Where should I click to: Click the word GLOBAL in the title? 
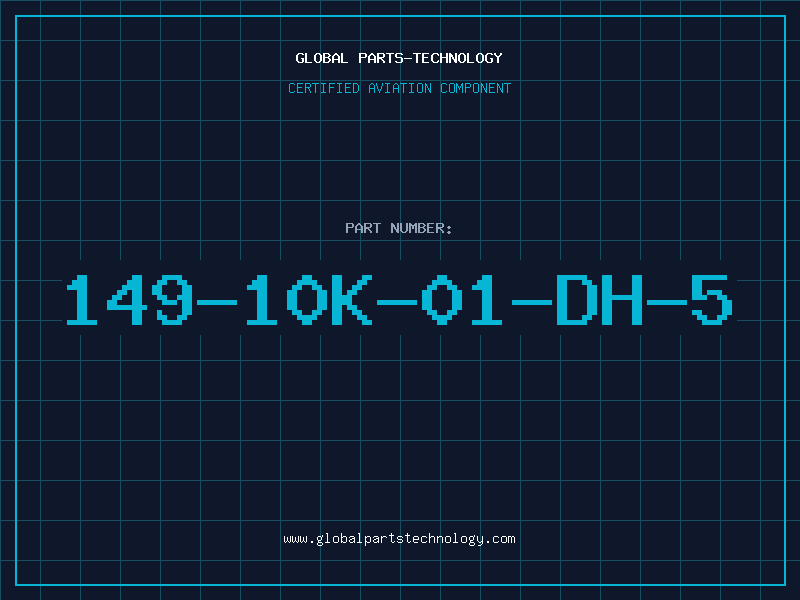coord(321,58)
